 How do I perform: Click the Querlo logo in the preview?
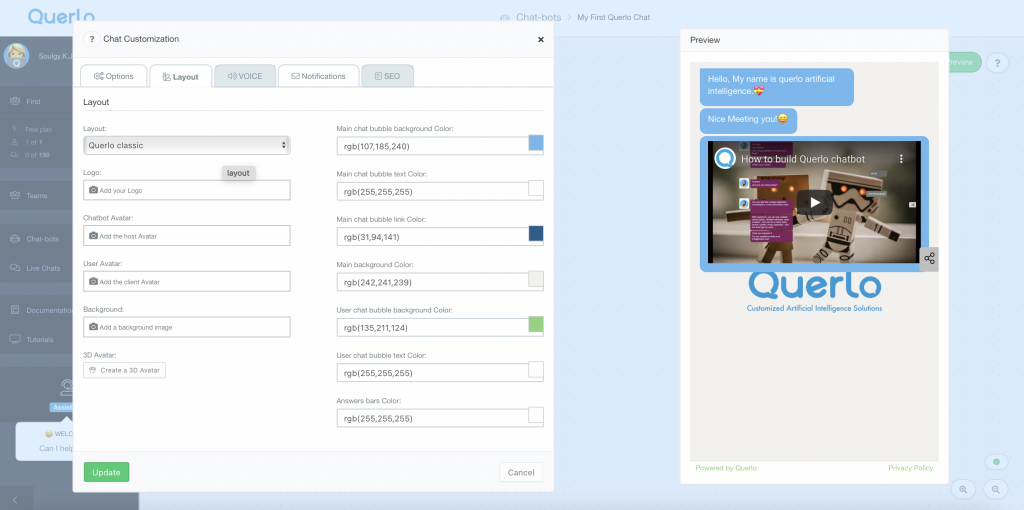click(814, 292)
